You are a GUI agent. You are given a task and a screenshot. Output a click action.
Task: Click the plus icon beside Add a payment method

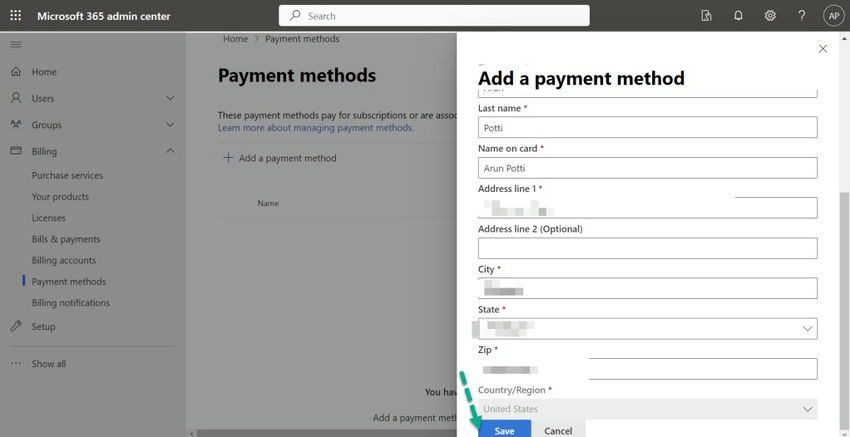click(x=229, y=158)
